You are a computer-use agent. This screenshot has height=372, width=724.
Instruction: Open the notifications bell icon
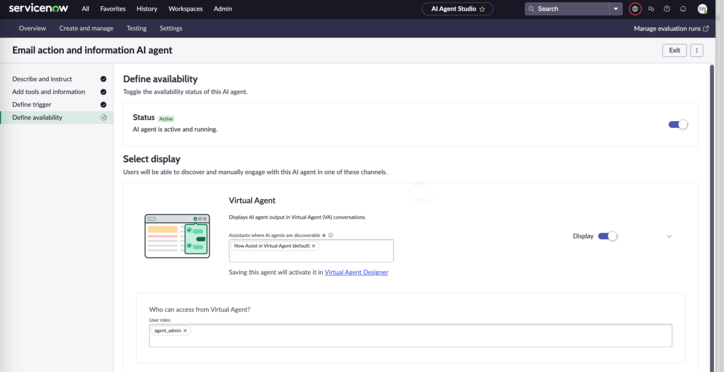tap(683, 9)
